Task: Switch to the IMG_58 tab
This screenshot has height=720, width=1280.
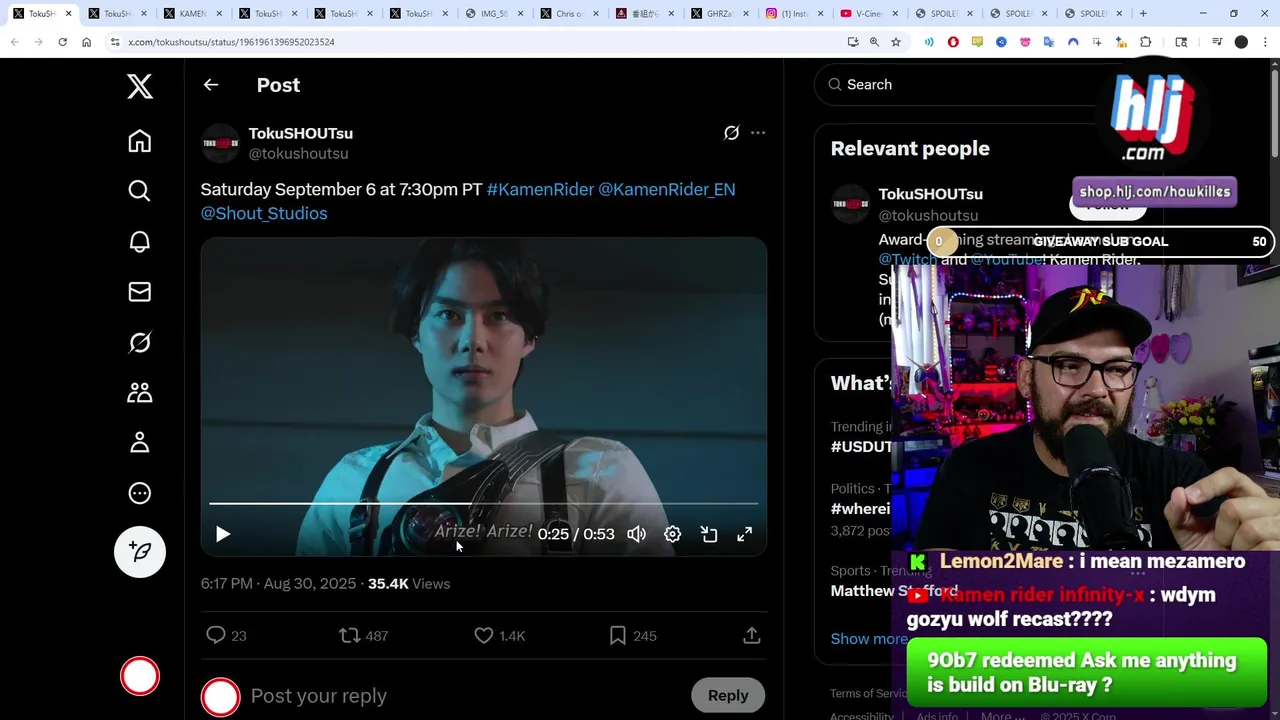Action: pos(496,14)
